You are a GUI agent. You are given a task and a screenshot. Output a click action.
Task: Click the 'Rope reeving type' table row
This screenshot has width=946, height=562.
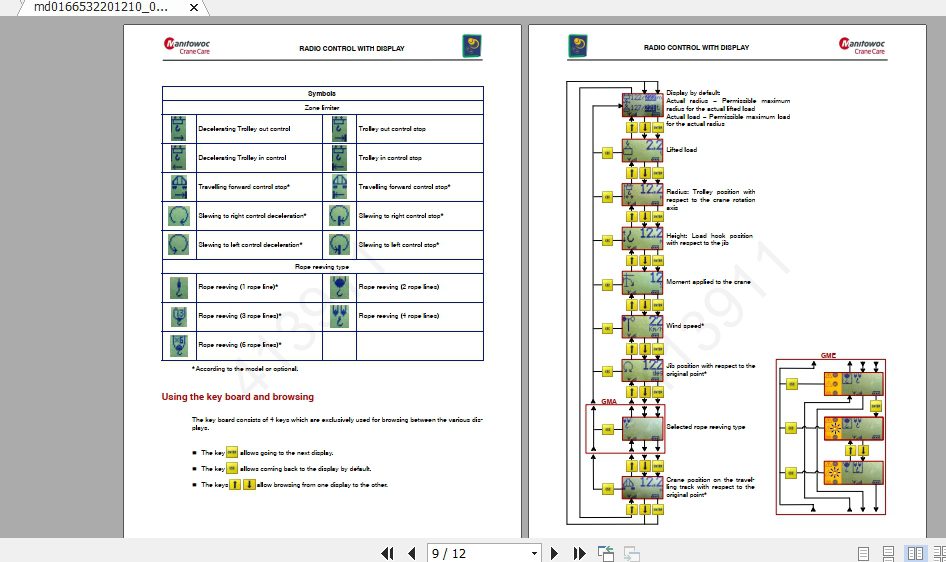click(x=322, y=267)
